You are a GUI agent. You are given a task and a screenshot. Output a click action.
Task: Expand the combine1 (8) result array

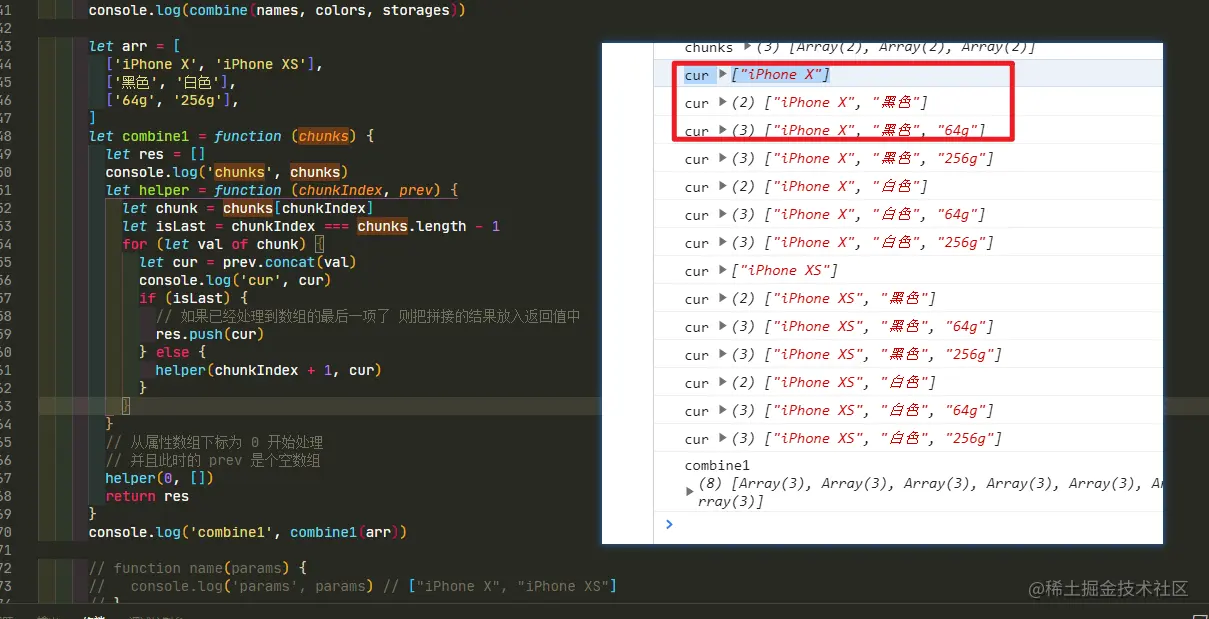tap(690, 491)
